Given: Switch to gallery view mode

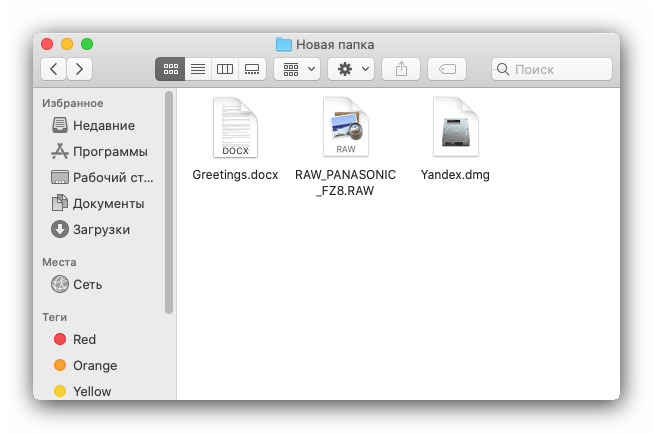Looking at the screenshot, I should coord(252,69).
